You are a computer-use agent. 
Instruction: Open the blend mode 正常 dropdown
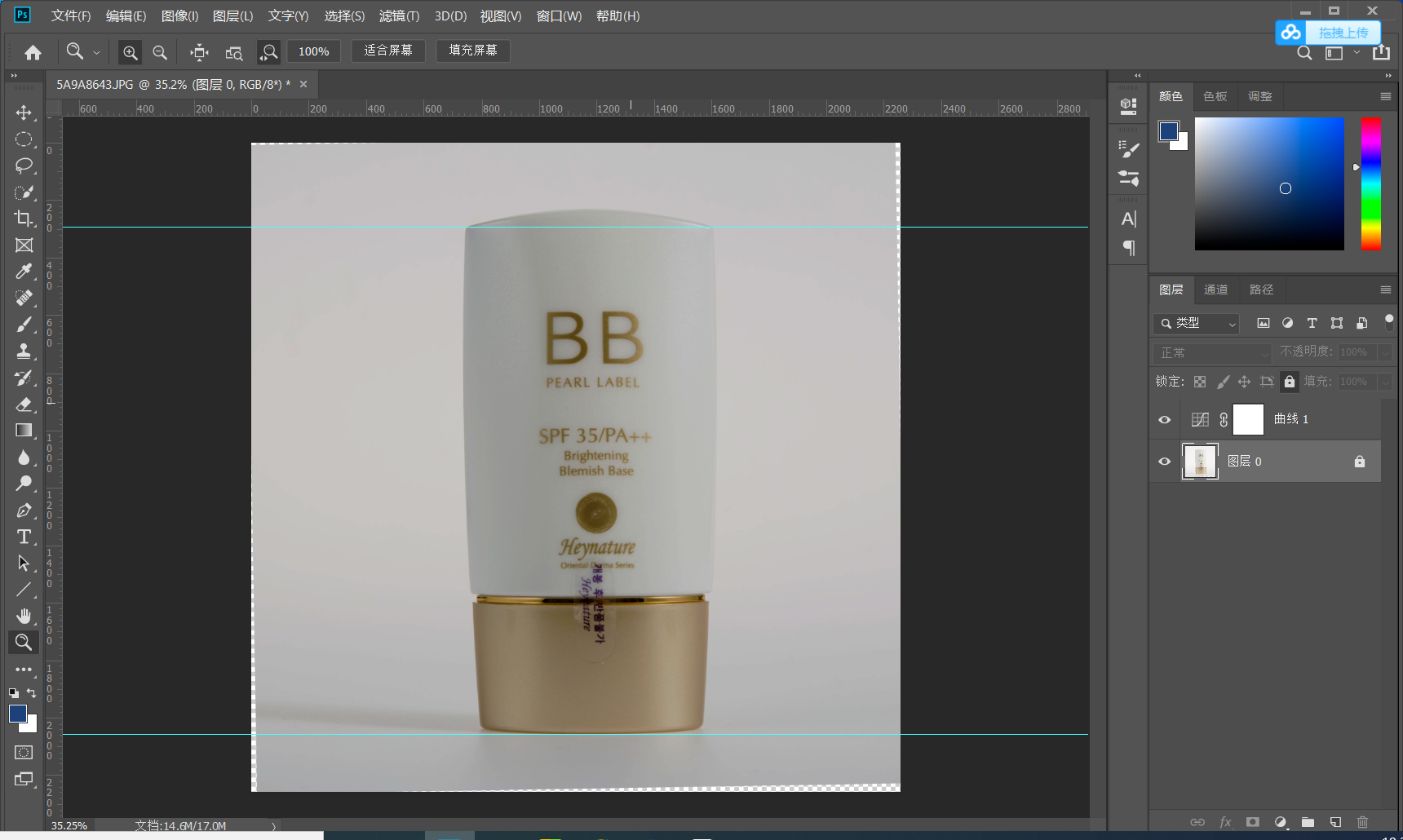click(x=1213, y=353)
